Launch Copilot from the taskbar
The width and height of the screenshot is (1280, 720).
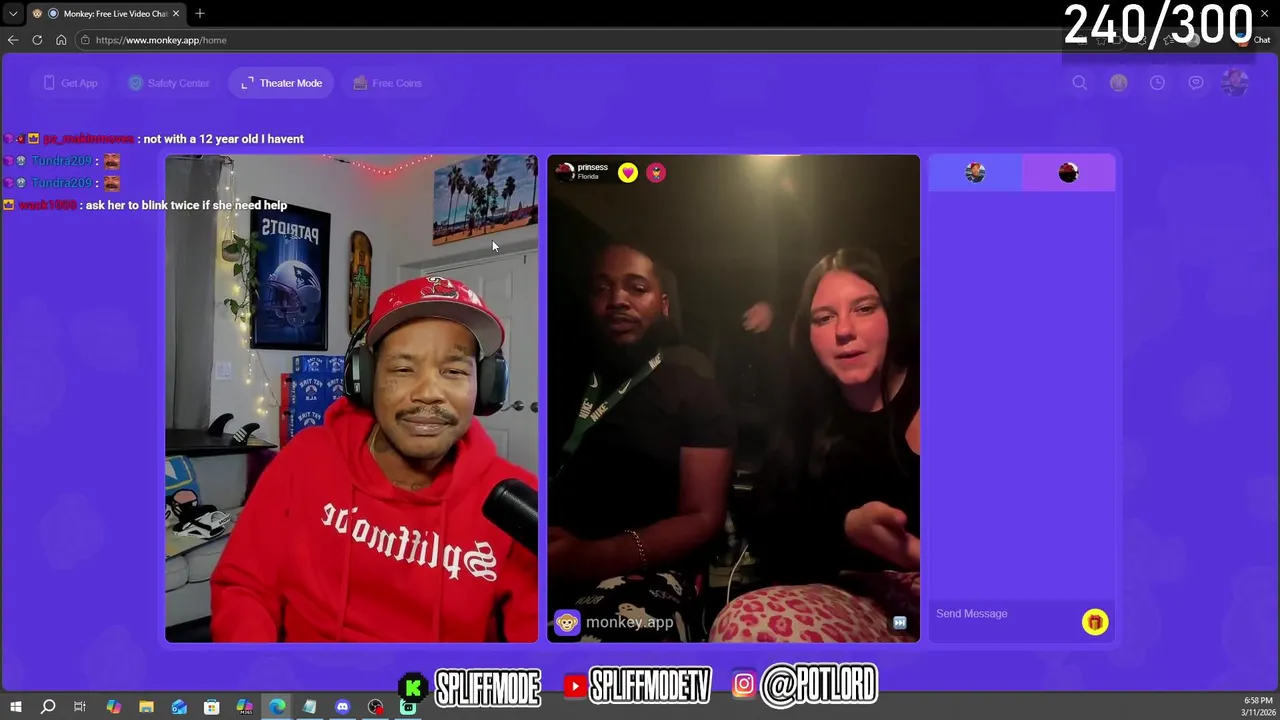(113, 707)
